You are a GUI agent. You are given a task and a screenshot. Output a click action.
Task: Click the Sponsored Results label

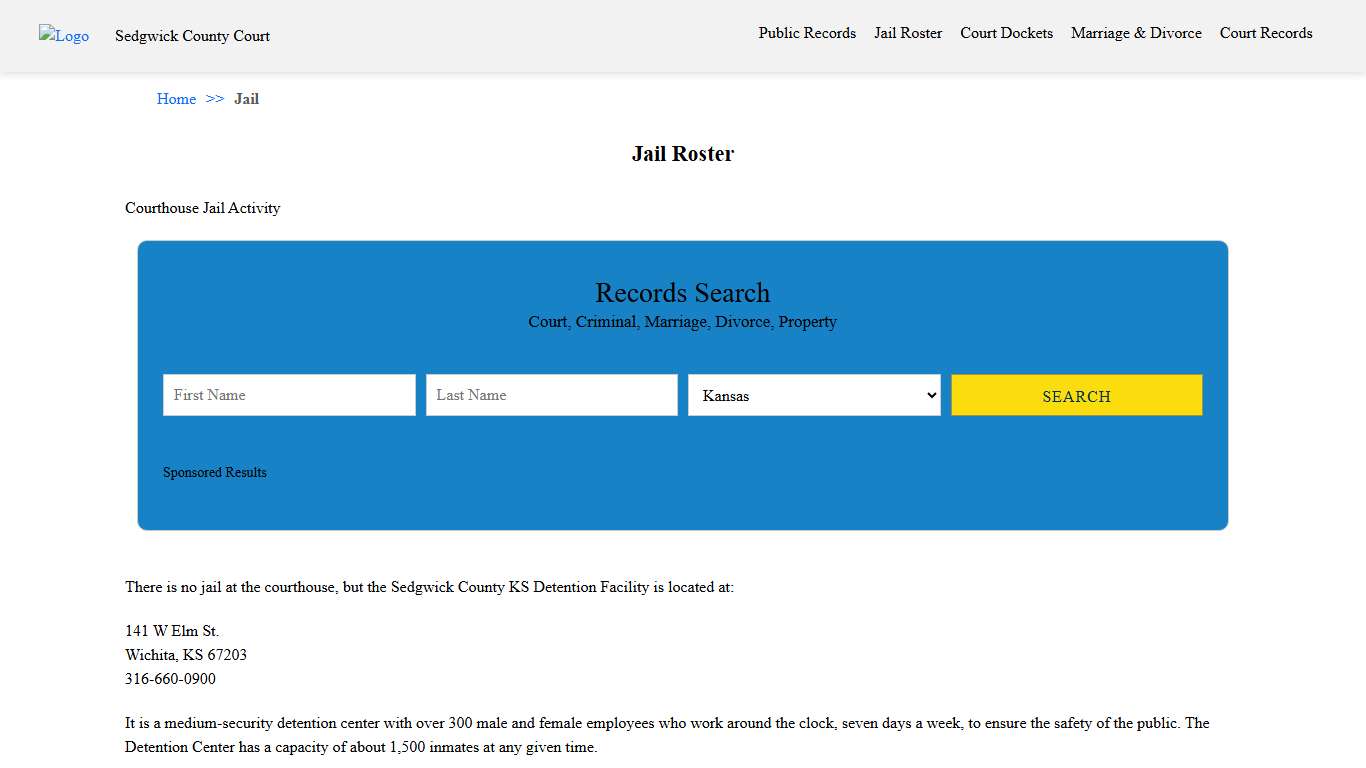coord(215,473)
